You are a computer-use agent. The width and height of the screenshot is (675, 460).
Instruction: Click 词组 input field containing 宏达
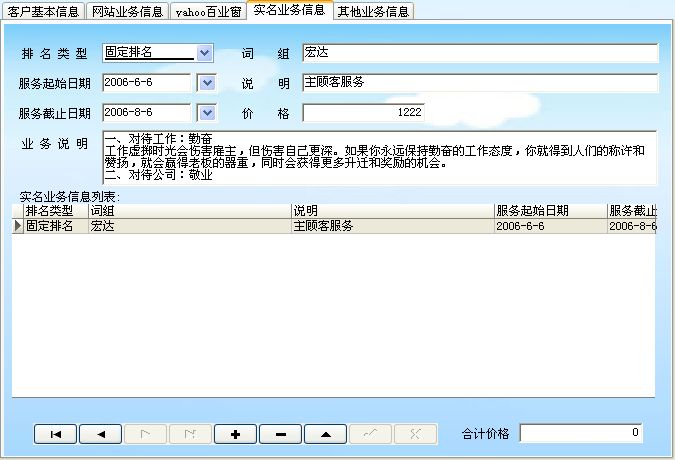pos(480,53)
